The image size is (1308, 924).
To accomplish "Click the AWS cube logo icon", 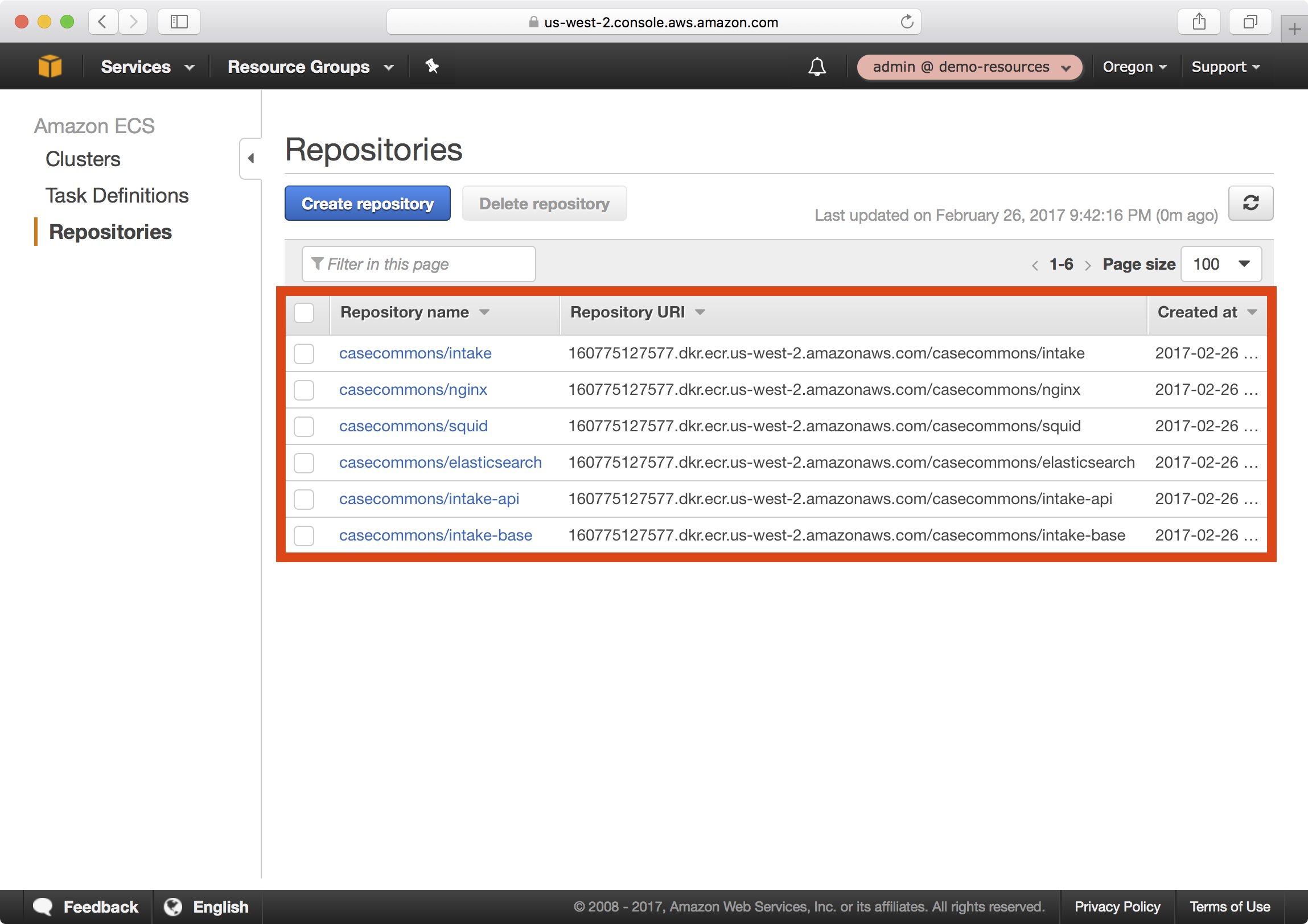I will click(50, 67).
